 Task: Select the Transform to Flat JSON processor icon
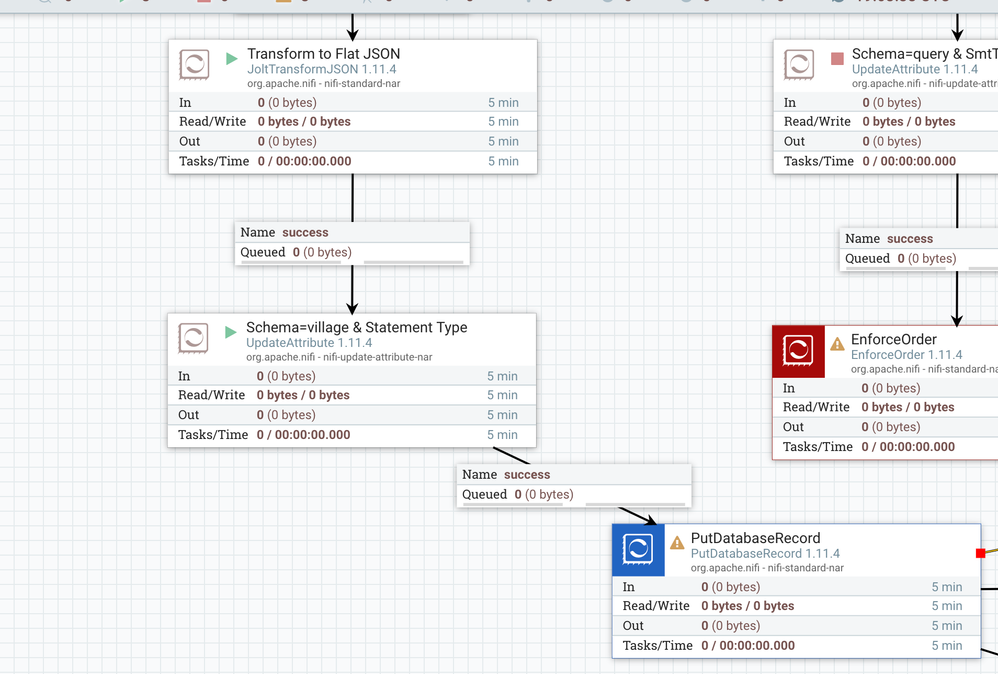point(194,65)
